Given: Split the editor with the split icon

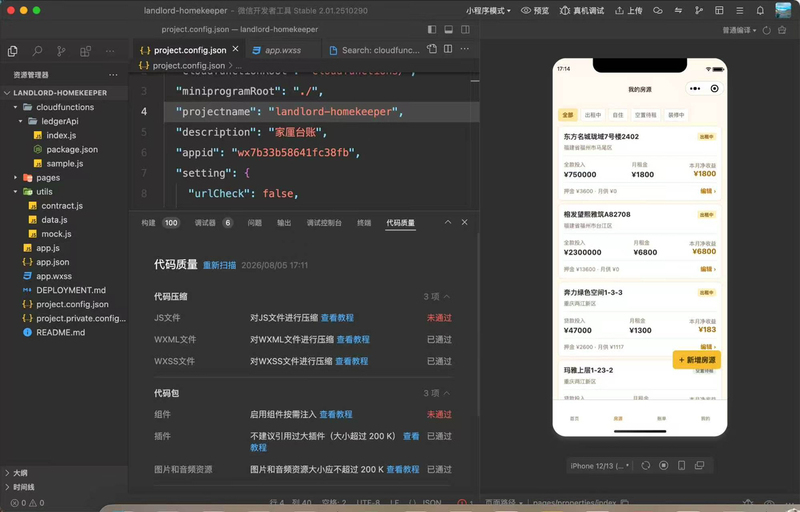Looking at the screenshot, I should click(448, 49).
